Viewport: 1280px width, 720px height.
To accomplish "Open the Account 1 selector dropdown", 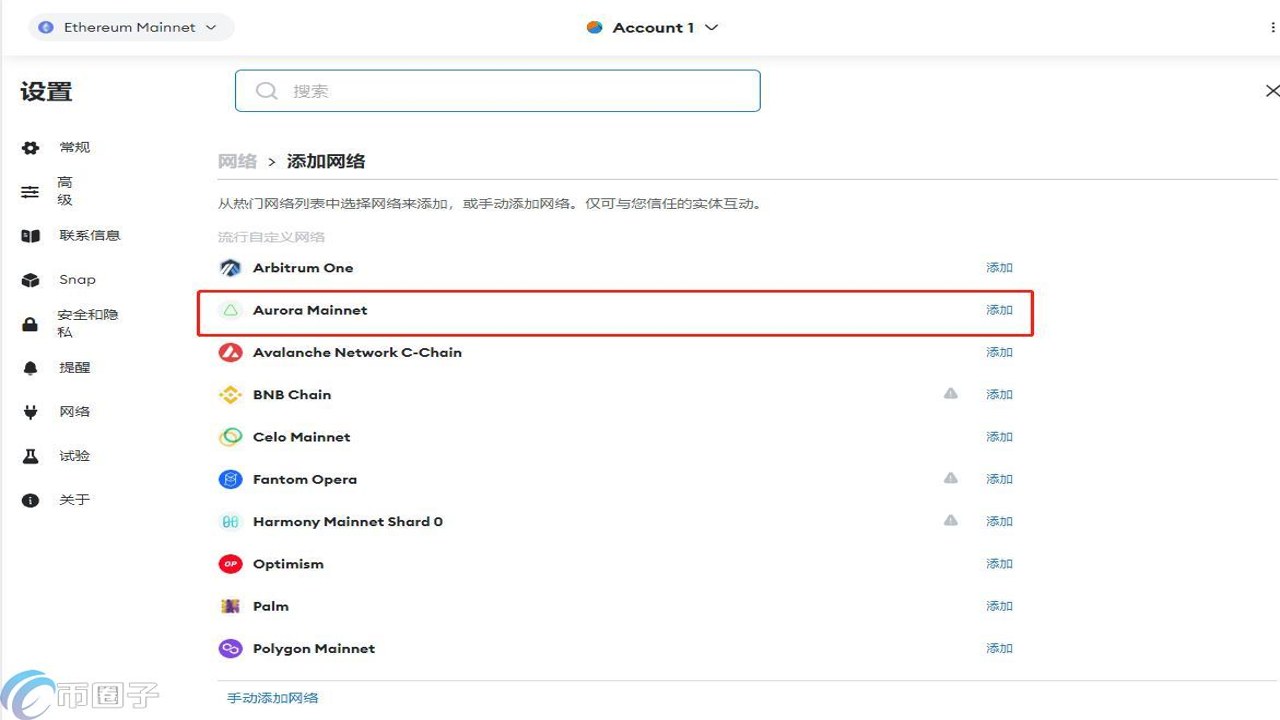I will click(652, 28).
